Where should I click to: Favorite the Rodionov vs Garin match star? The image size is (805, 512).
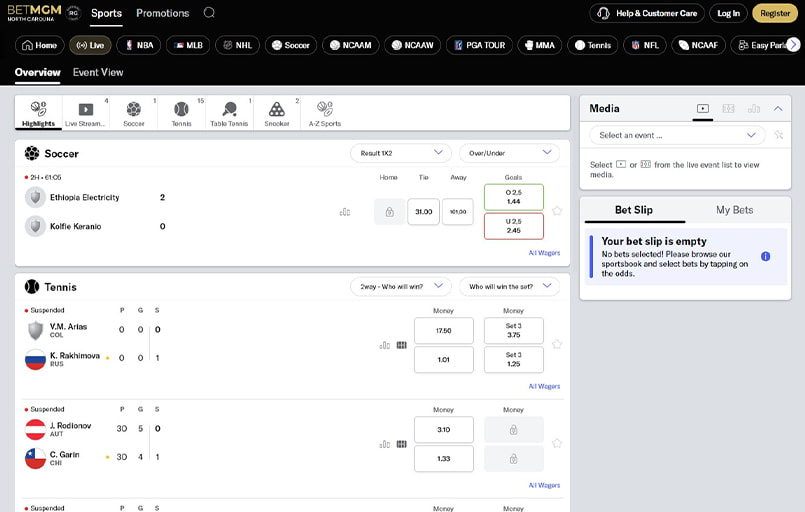pos(557,443)
